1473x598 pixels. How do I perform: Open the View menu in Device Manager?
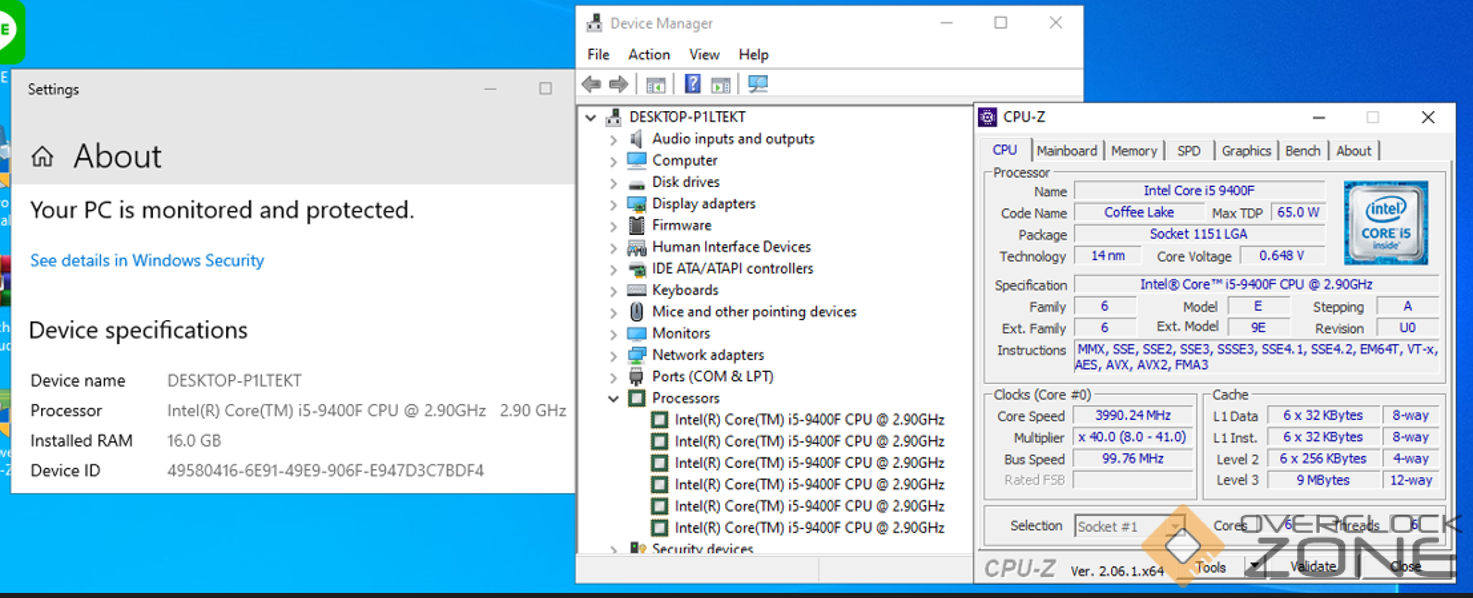(703, 55)
